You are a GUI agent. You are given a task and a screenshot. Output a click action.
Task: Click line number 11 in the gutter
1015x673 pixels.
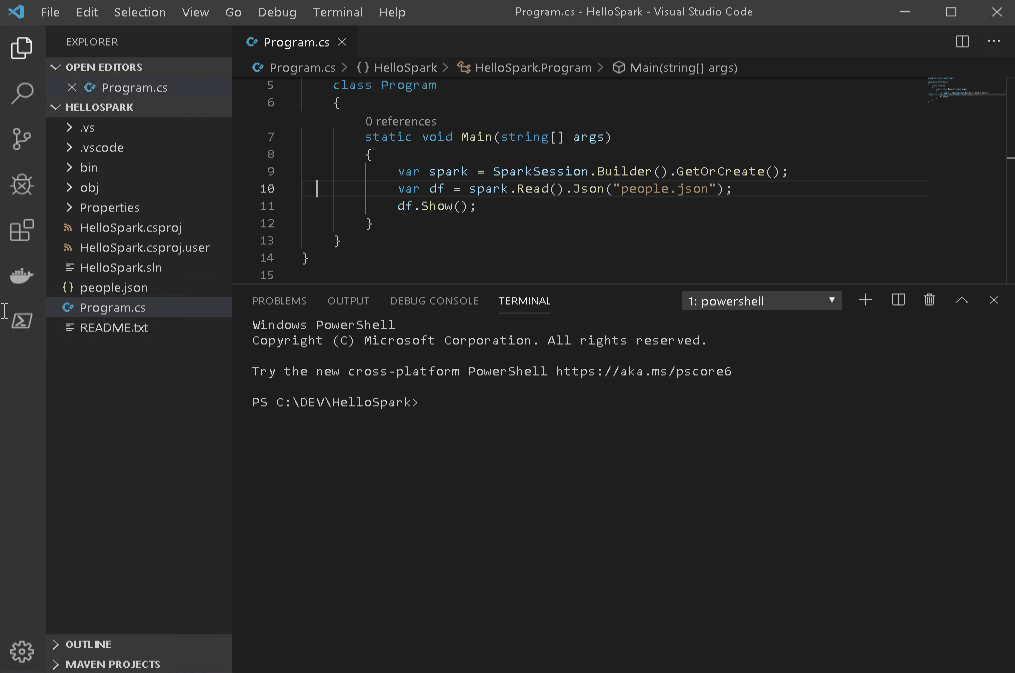pos(267,206)
